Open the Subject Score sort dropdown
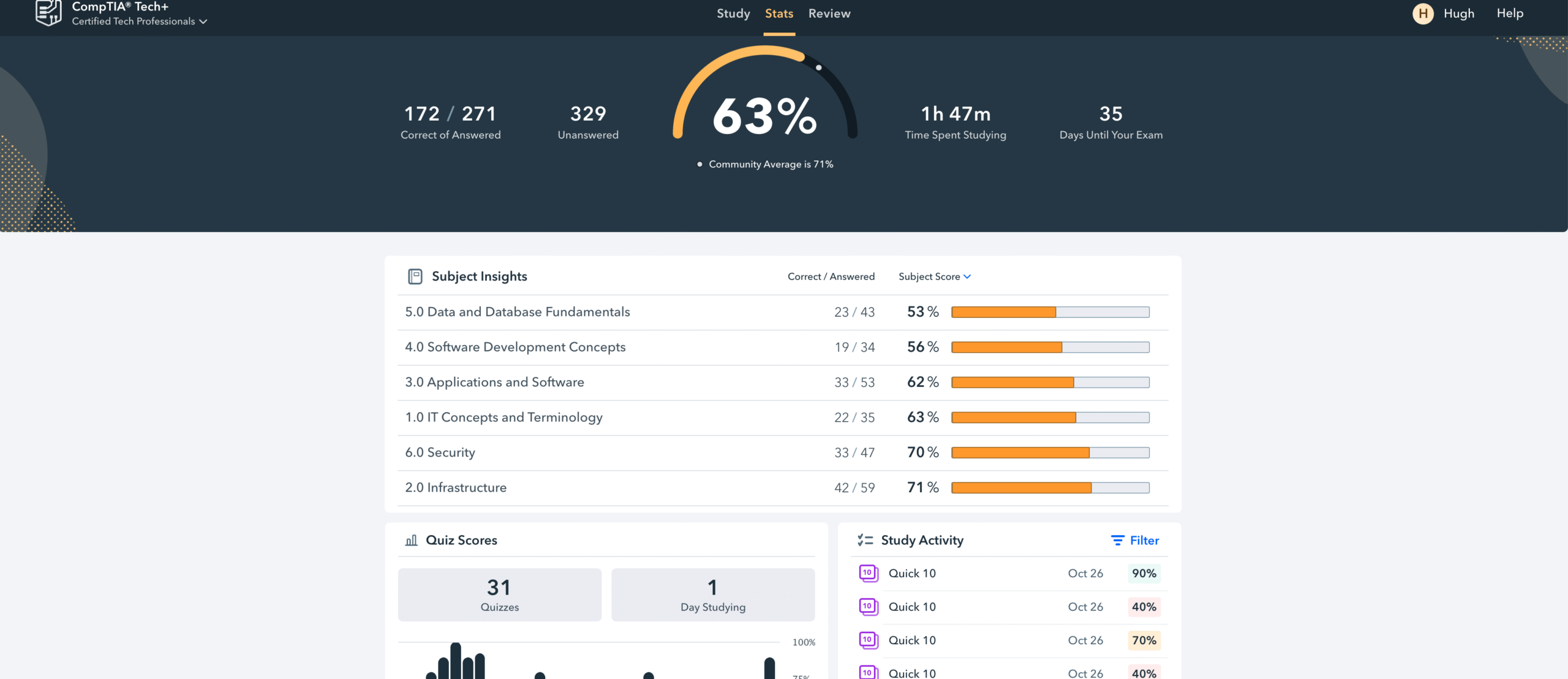Image resolution: width=1568 pixels, height=679 pixels. point(934,277)
